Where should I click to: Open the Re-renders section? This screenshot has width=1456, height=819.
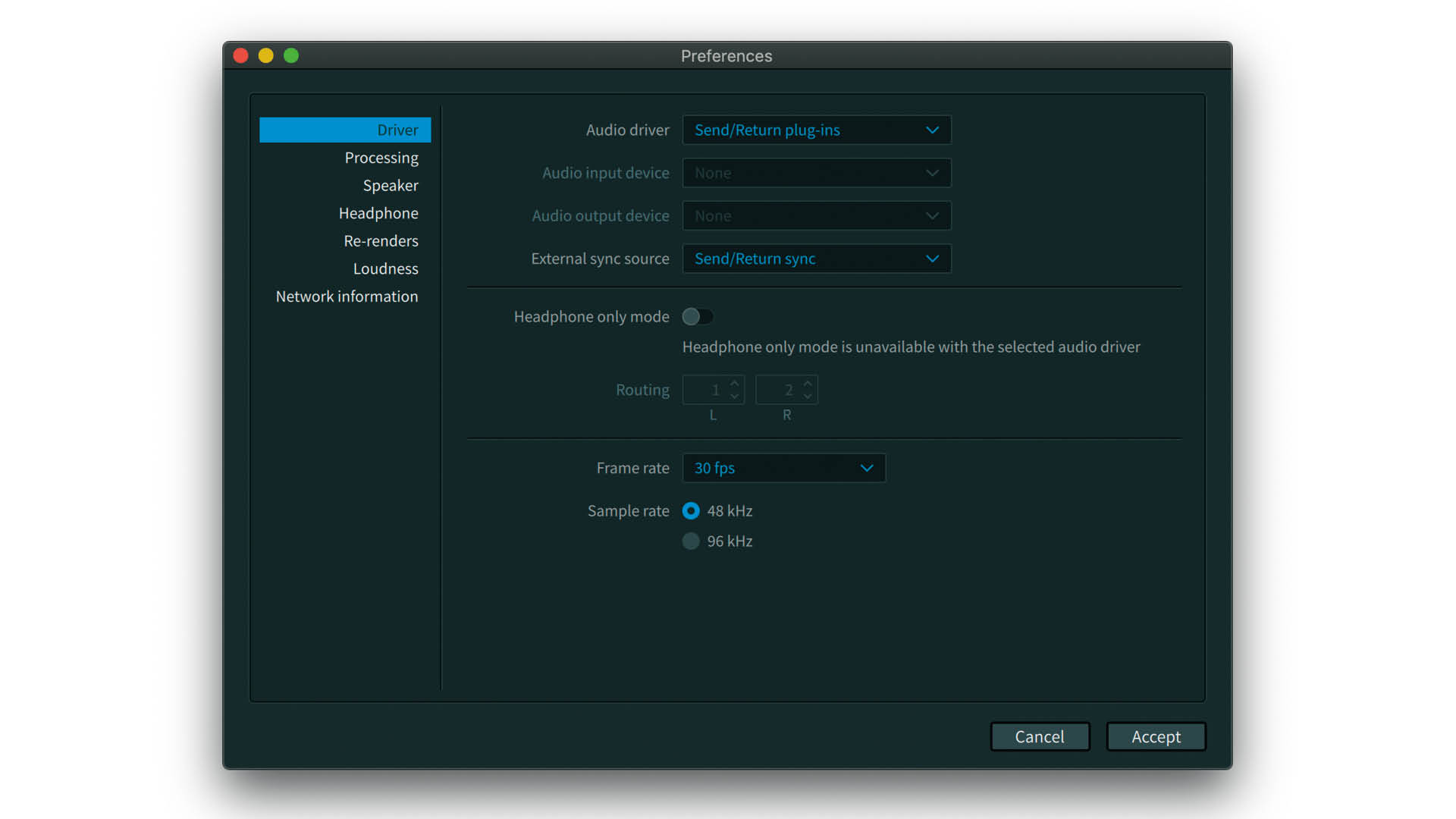tap(381, 241)
